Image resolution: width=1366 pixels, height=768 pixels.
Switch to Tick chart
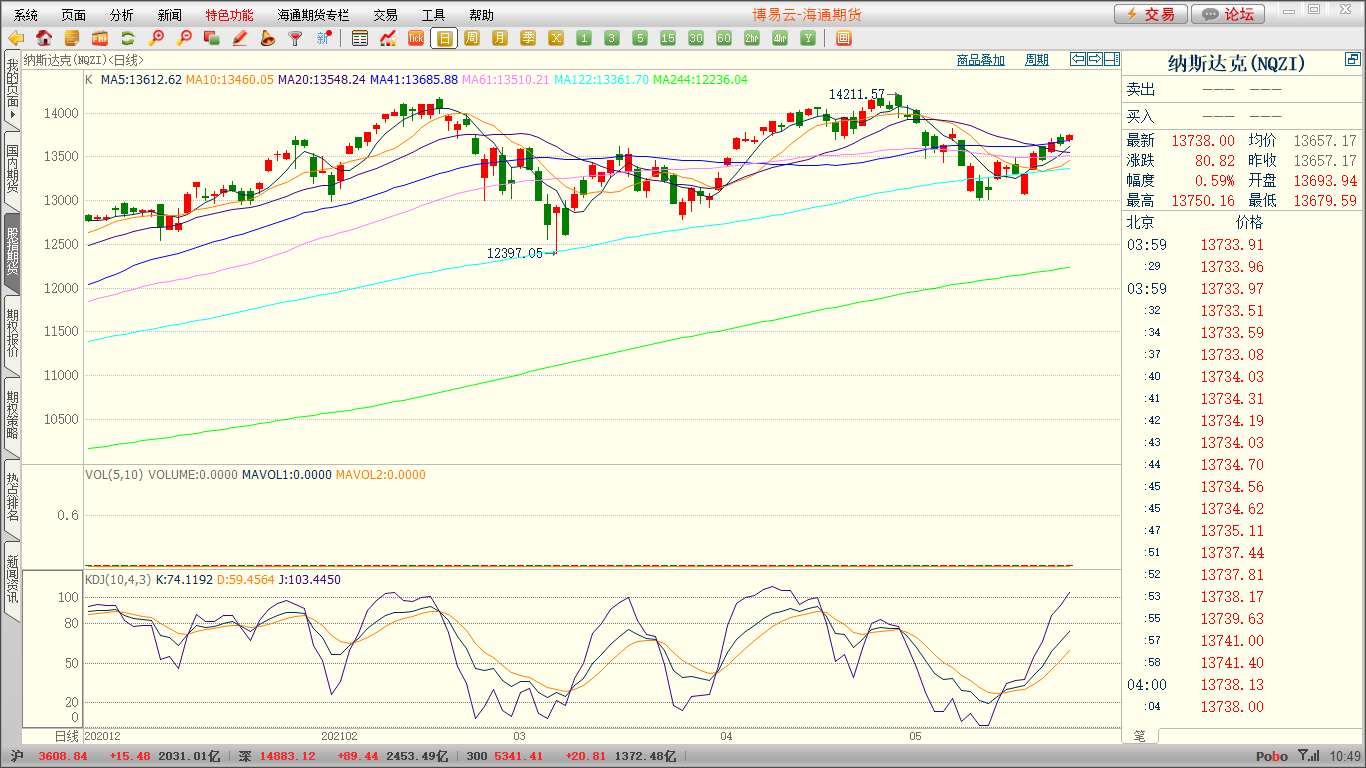coord(416,38)
